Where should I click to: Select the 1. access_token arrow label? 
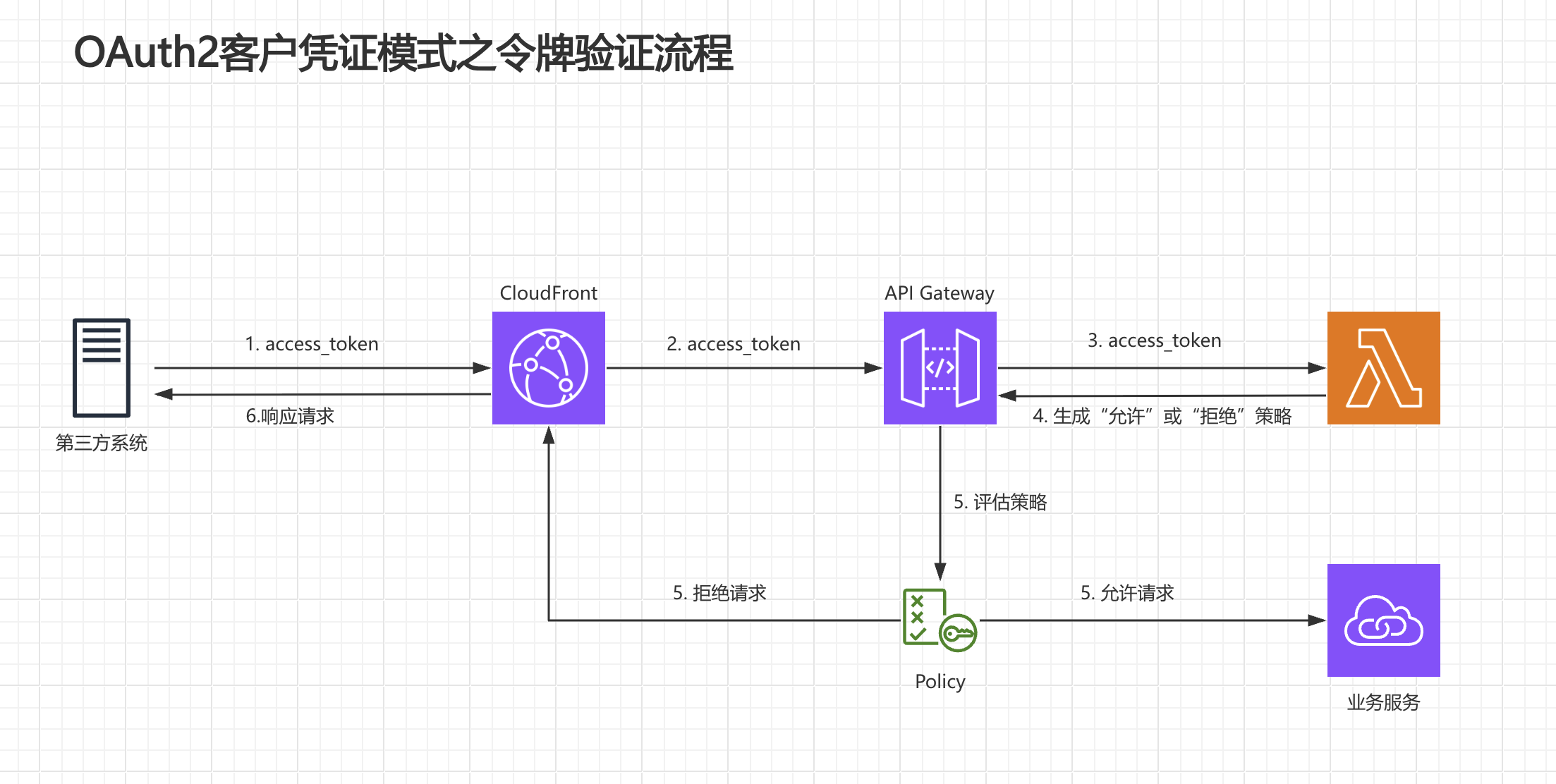[x=311, y=344]
